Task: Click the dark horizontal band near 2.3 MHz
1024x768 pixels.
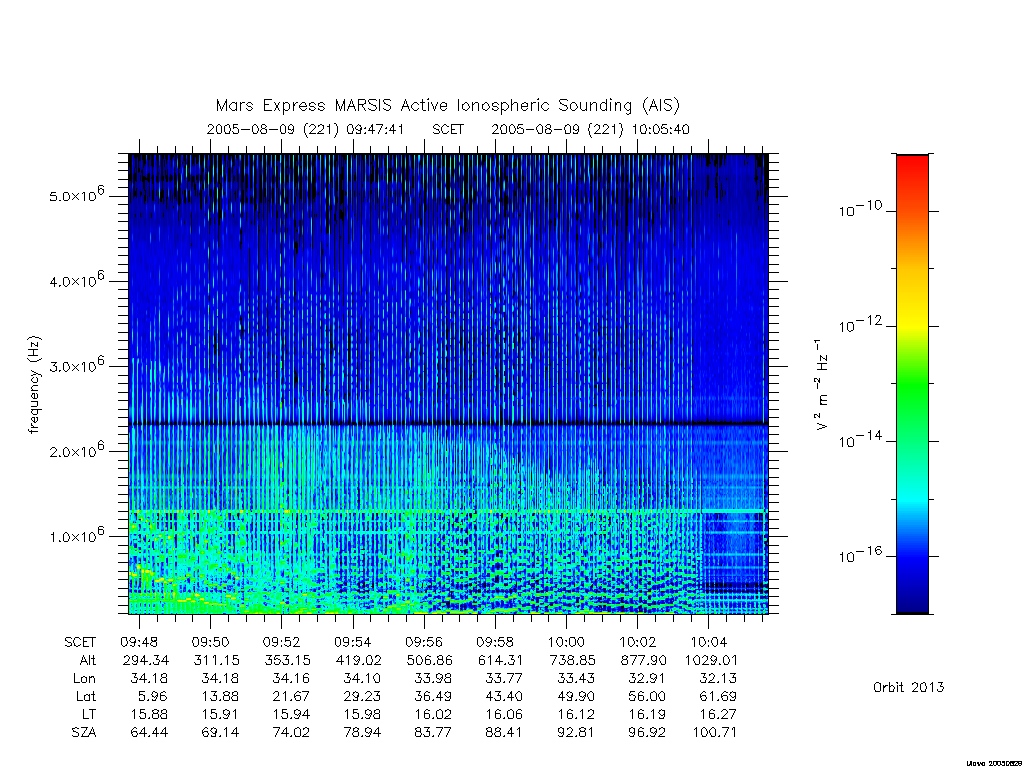Action: [448, 424]
